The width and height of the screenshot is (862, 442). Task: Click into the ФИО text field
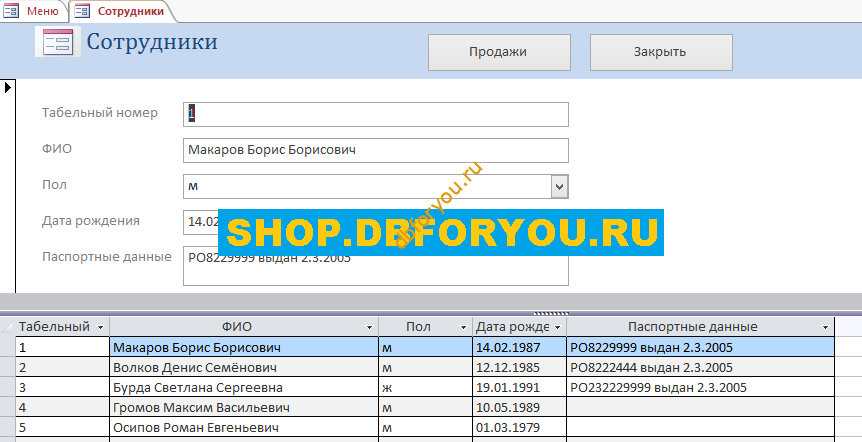tap(375, 150)
